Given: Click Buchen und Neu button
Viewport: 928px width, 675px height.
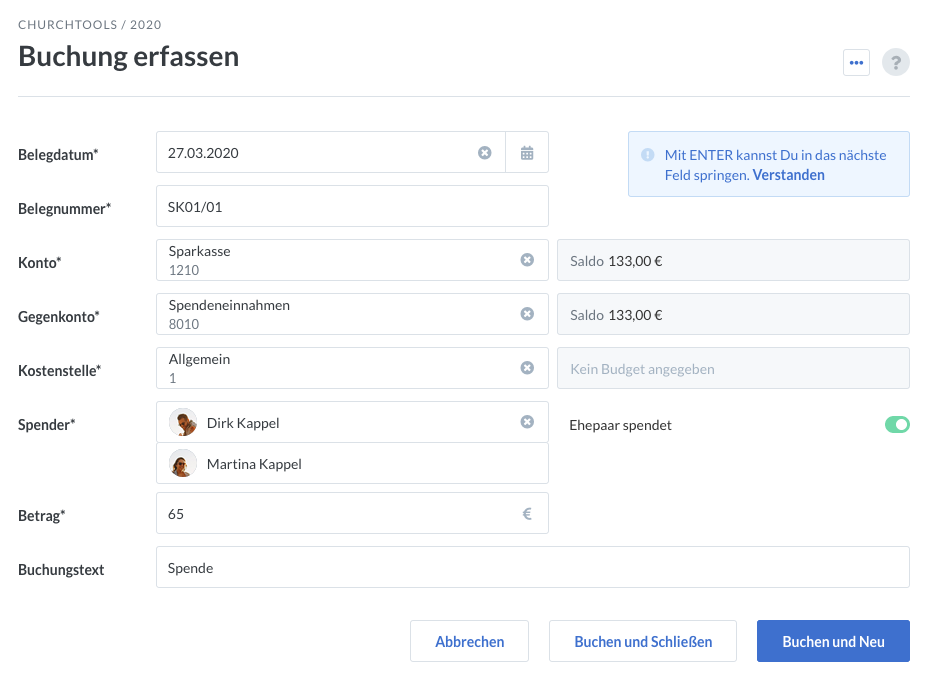Looking at the screenshot, I should pyautogui.click(x=833, y=641).
